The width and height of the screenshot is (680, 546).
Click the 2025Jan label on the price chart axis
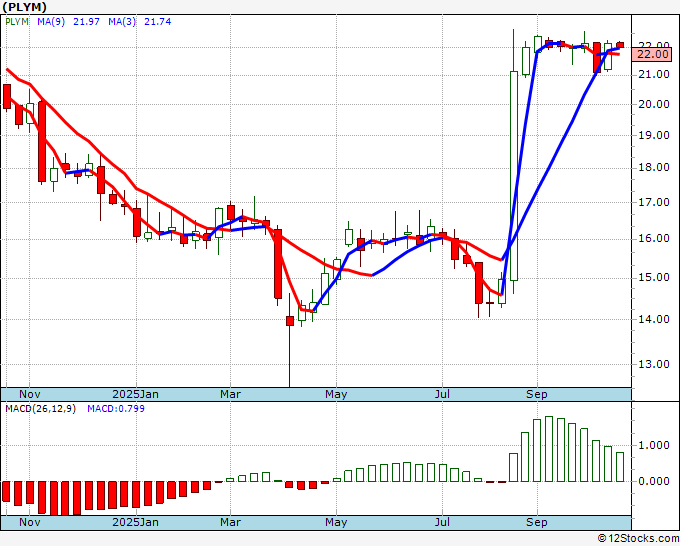[135, 394]
